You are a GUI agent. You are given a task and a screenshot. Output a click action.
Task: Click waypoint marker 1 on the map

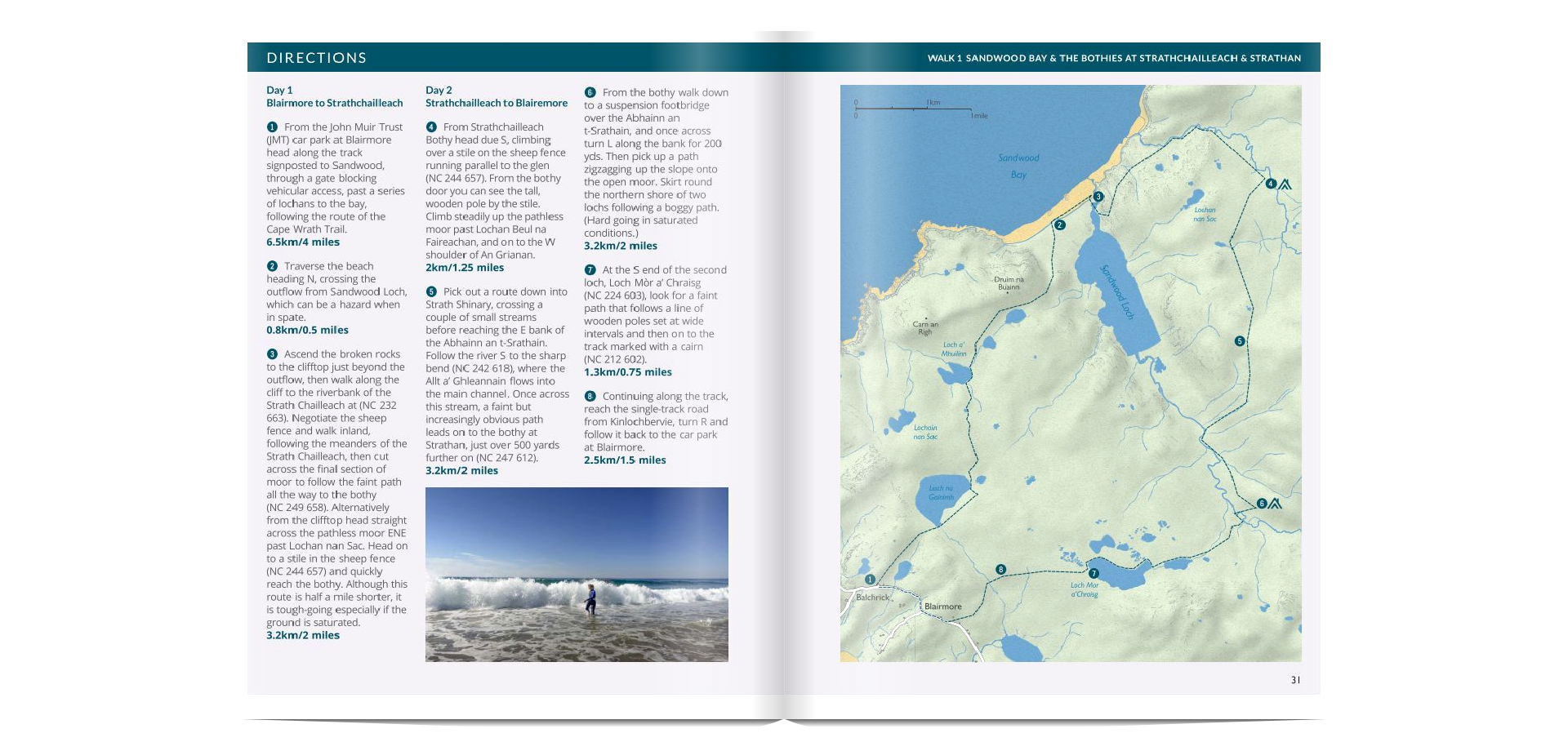pyautogui.click(x=870, y=580)
